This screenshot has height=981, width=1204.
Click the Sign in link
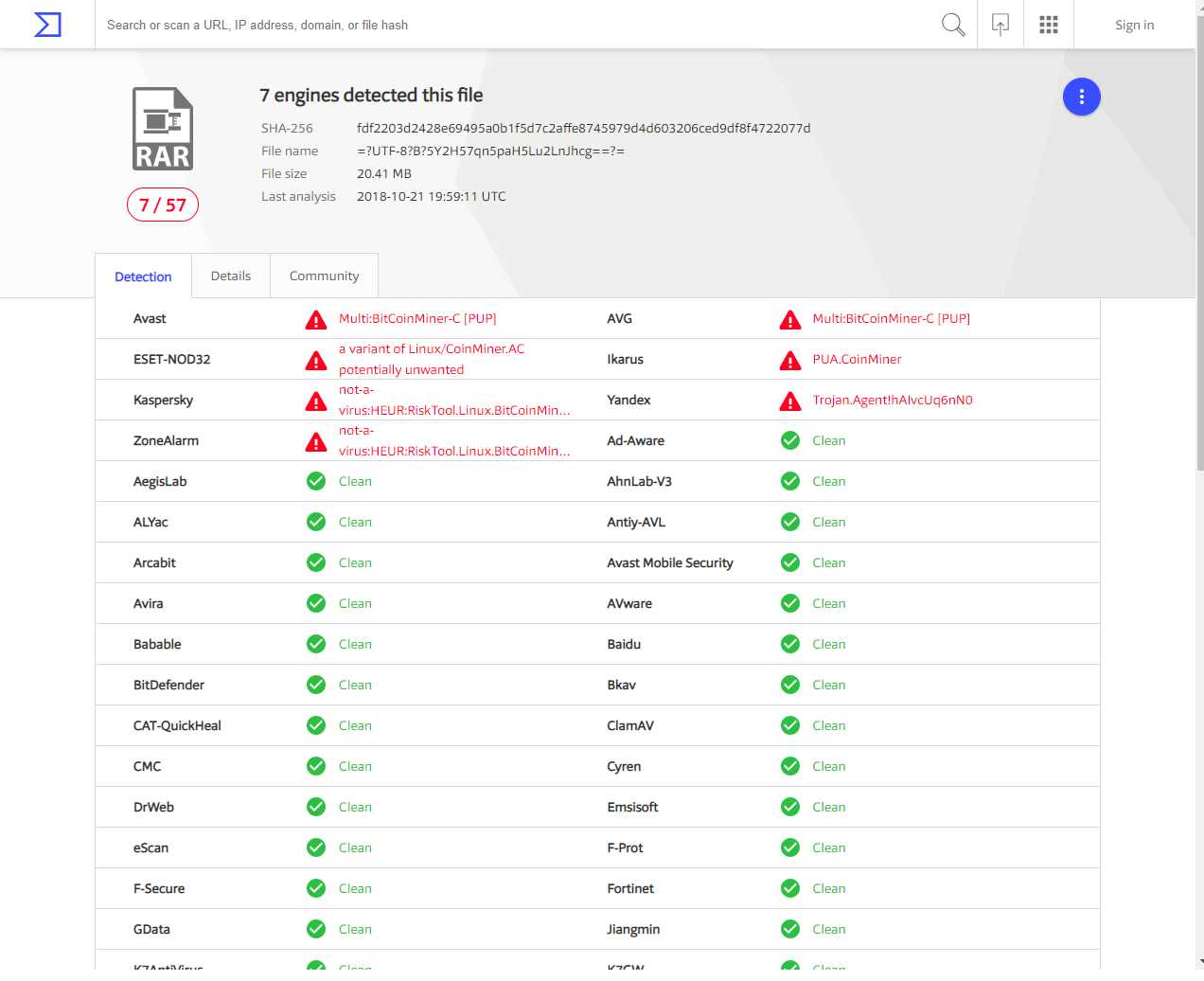point(1134,25)
